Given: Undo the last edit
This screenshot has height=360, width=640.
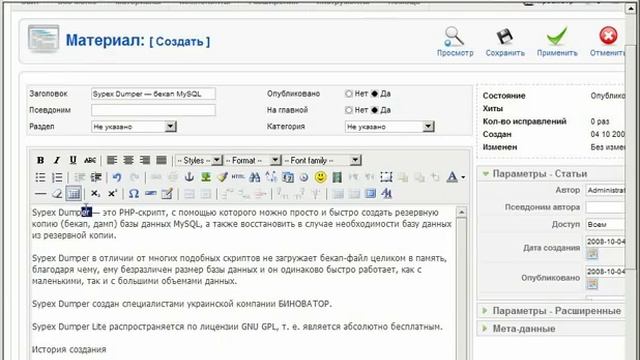Looking at the screenshot, I should coord(117,177).
